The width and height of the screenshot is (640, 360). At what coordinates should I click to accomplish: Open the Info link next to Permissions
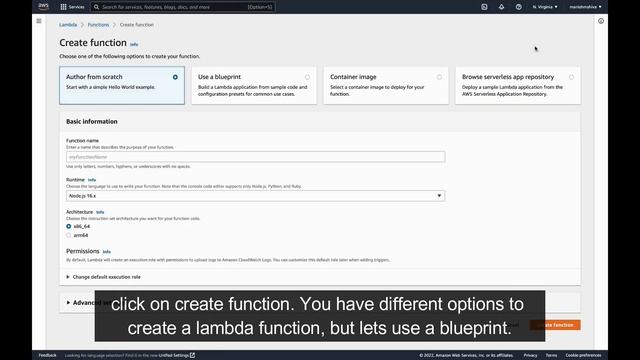click(x=107, y=251)
